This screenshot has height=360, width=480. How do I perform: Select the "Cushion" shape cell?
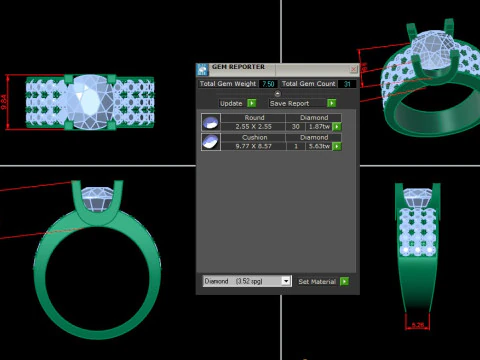(254, 137)
